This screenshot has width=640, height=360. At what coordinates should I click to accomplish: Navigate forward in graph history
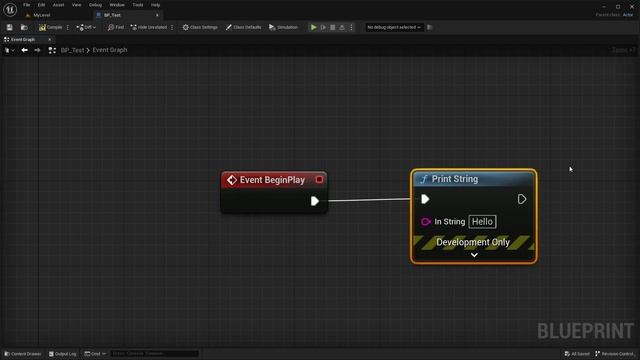coord(37,50)
